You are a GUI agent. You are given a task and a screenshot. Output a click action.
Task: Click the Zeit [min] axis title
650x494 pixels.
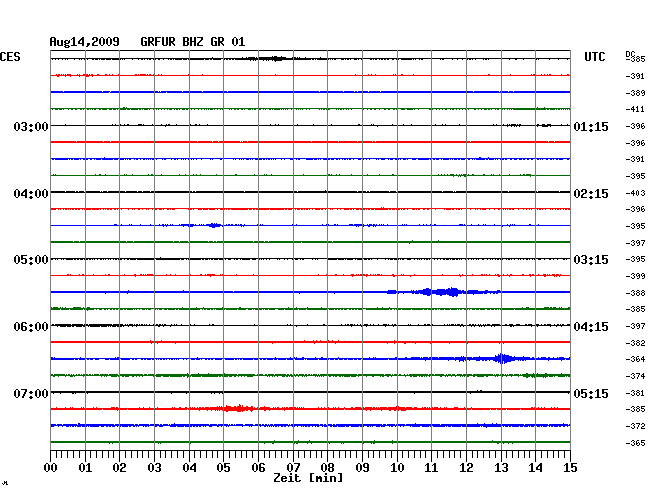(x=308, y=478)
